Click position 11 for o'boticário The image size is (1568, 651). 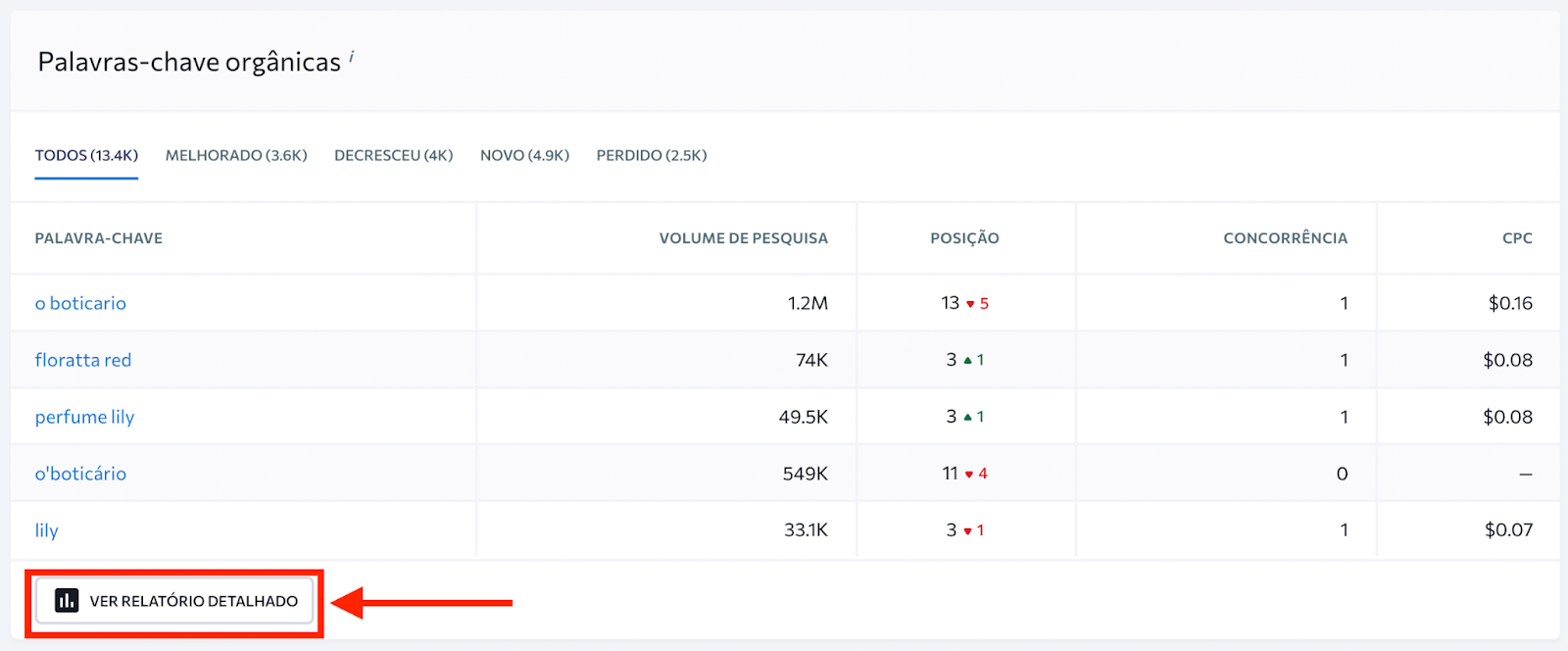tap(951, 474)
